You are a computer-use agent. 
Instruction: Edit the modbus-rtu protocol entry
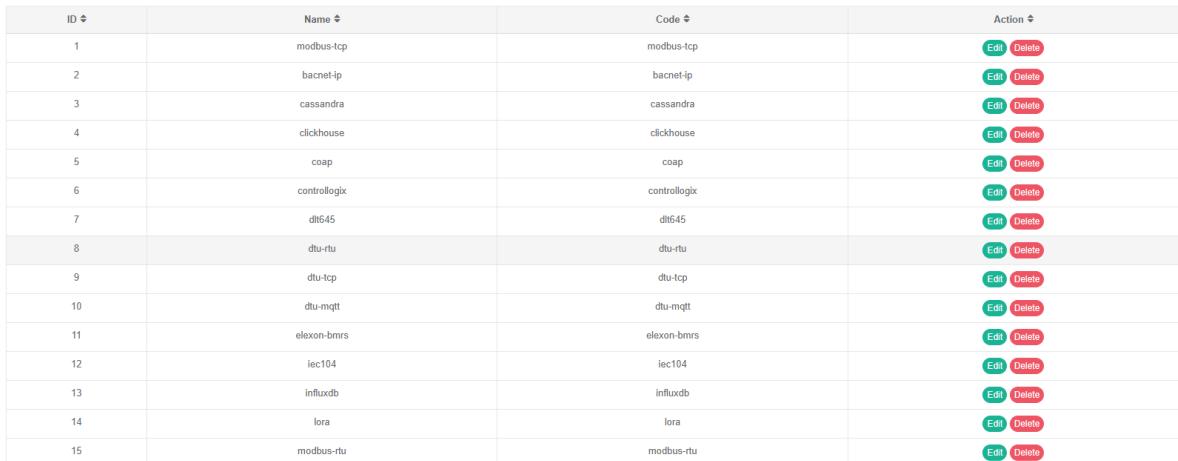(x=995, y=452)
